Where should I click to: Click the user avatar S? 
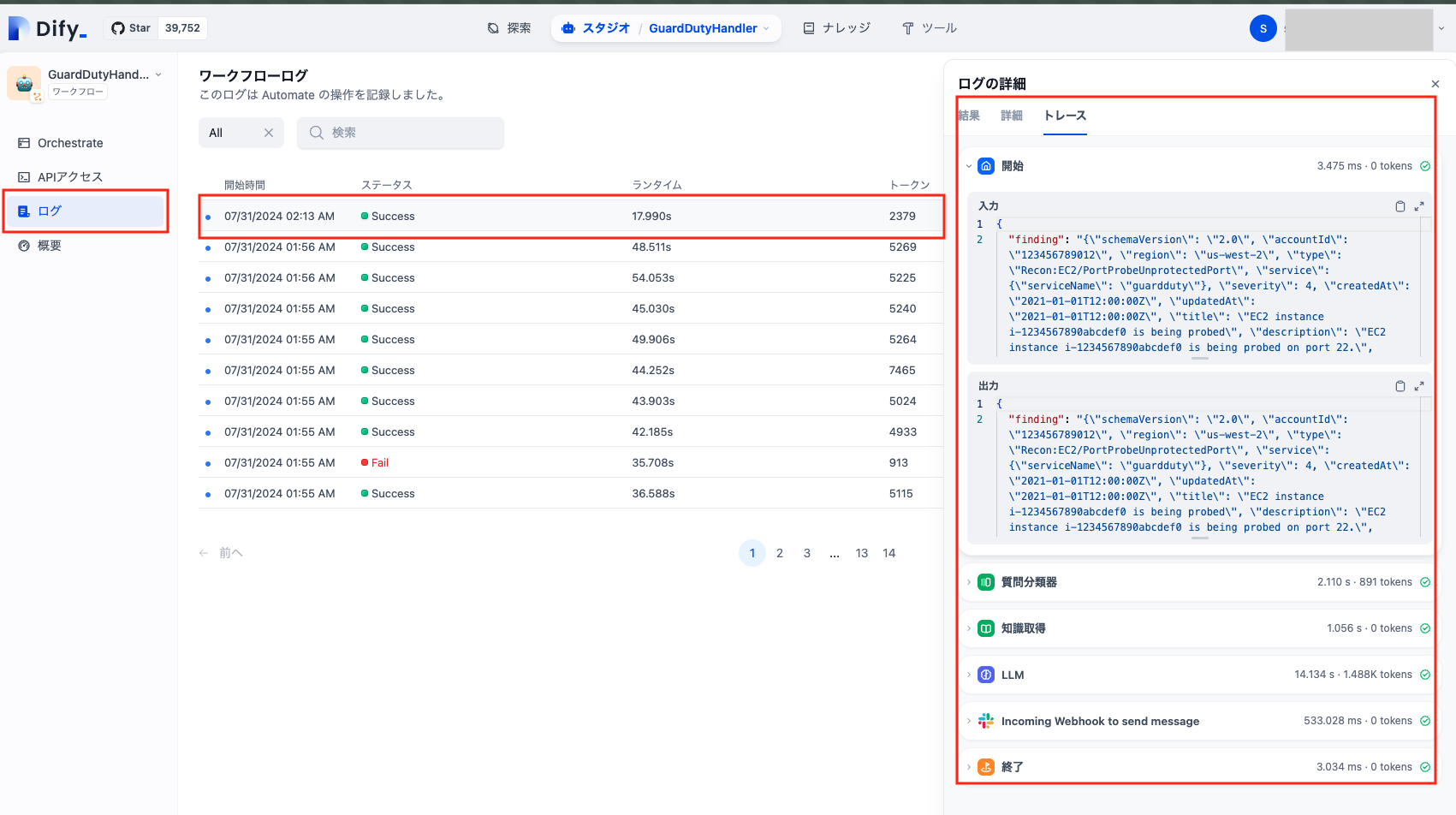click(1263, 28)
